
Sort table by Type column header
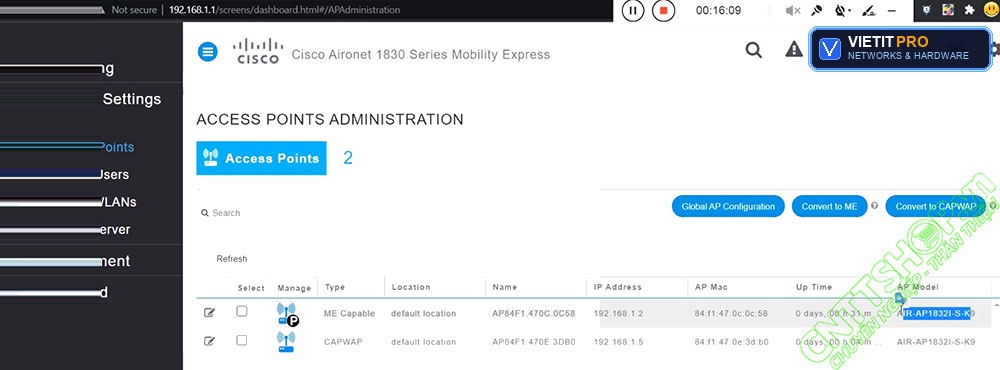(x=335, y=287)
